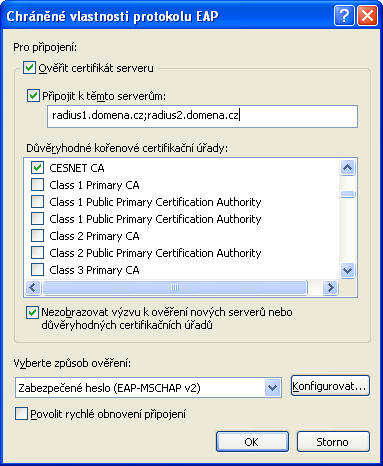Click the help question mark icon
Viewport: 383px width, 466px height.
pyautogui.click(x=344, y=16)
